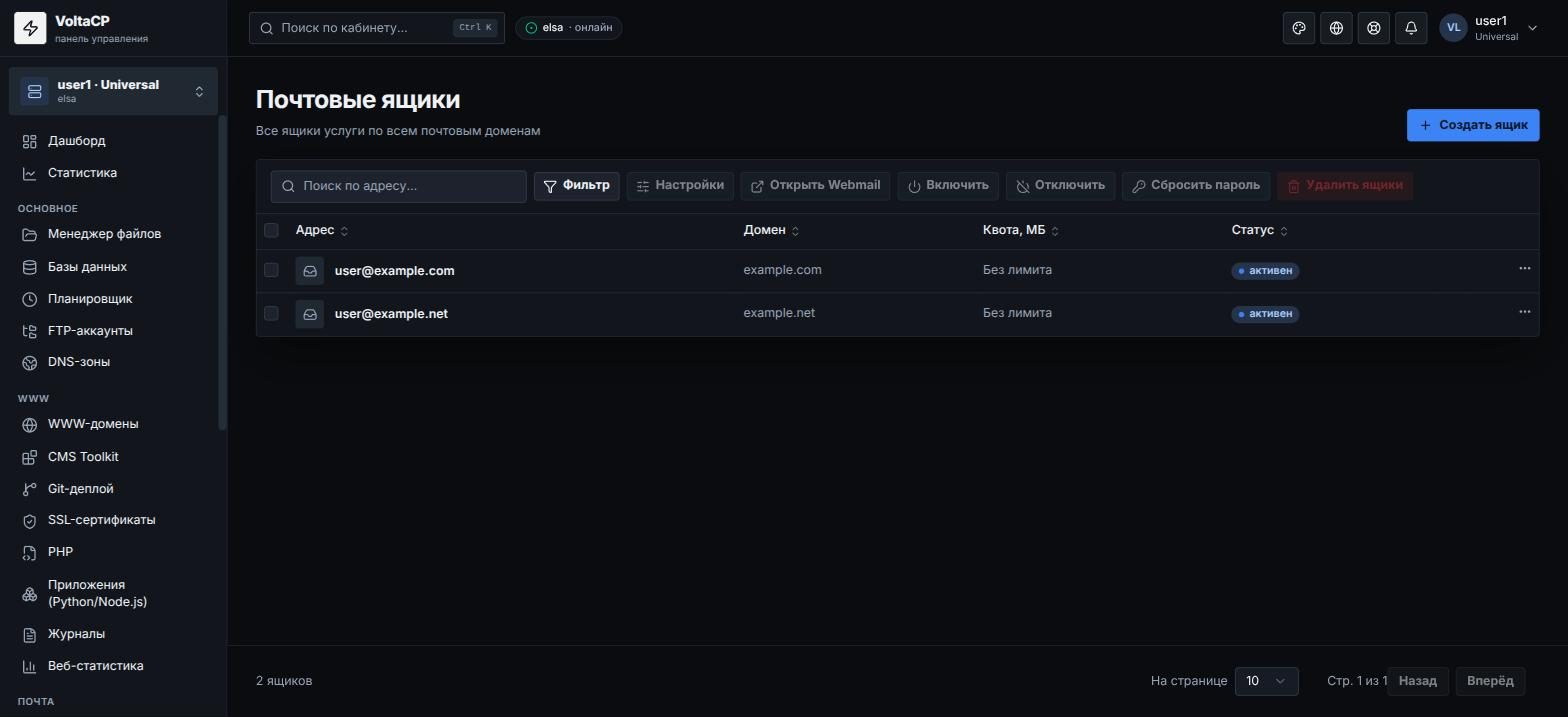Go to Статистика in the sidebar
This screenshot has height=717, width=1568.
point(113,173)
